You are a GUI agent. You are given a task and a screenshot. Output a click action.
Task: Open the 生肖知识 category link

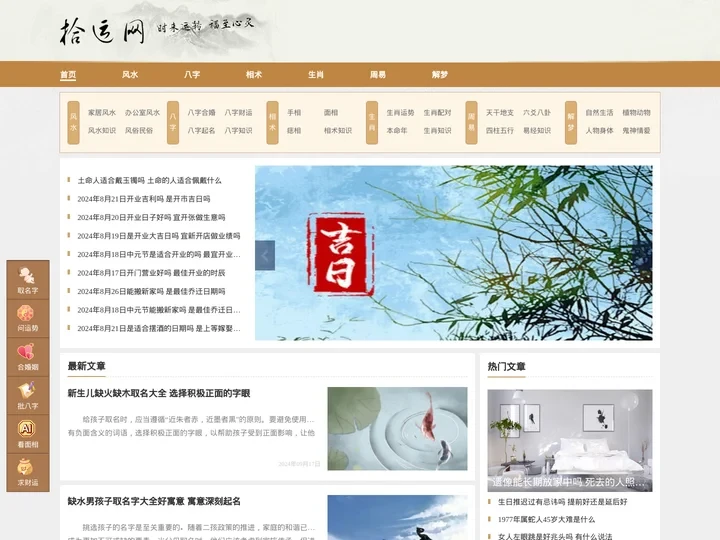pos(437,130)
